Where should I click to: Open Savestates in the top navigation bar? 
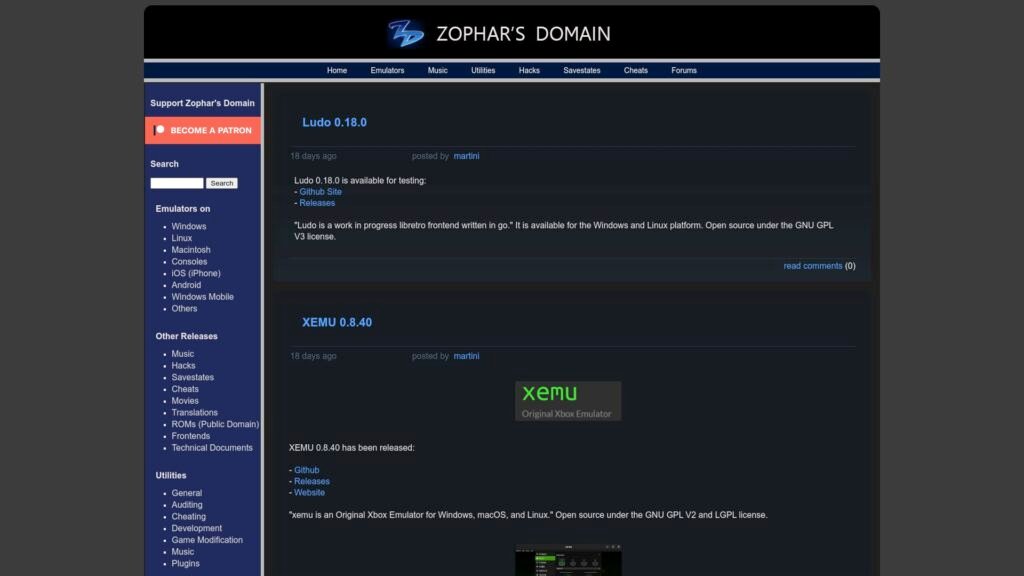tap(582, 71)
